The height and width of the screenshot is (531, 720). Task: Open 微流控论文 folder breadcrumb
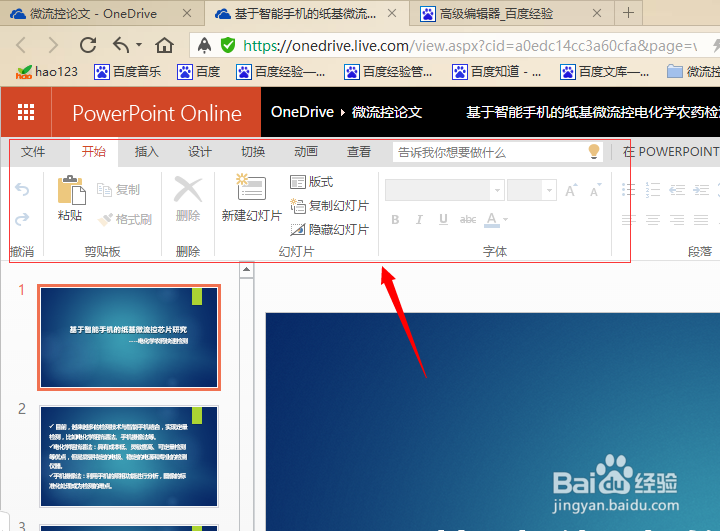387,112
